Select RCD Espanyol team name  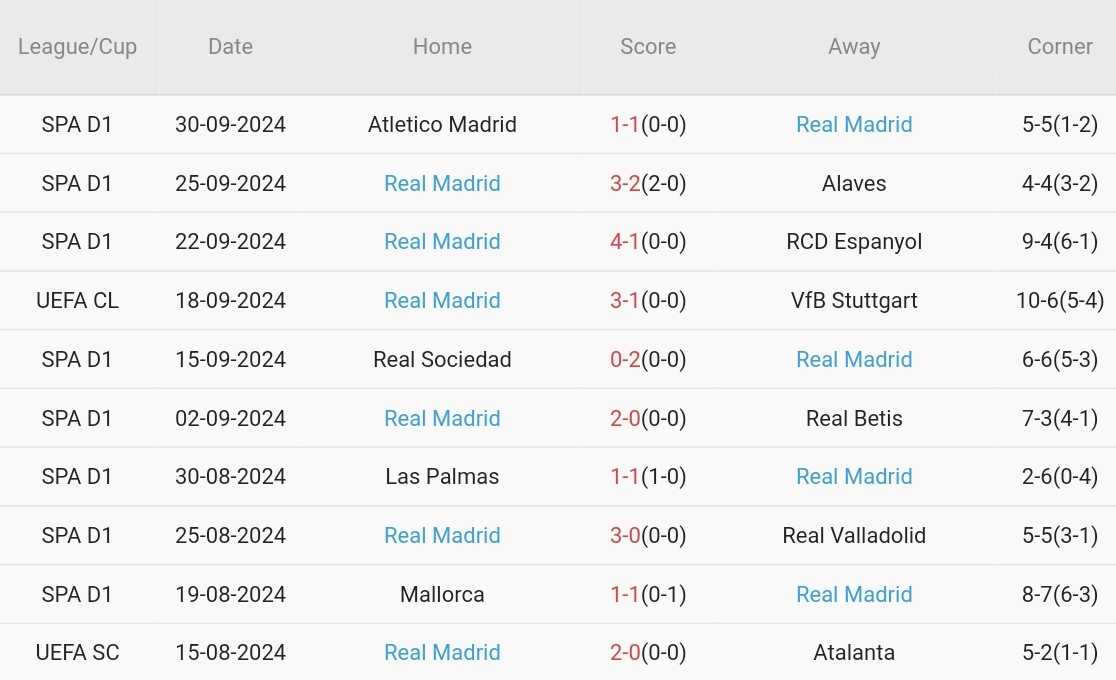click(854, 242)
